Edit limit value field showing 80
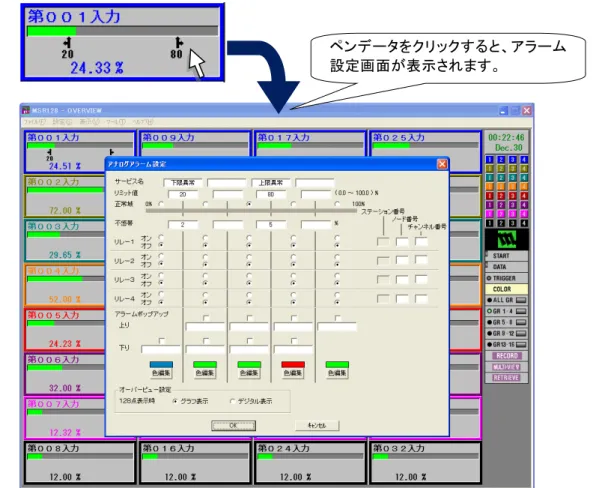 click(271, 194)
